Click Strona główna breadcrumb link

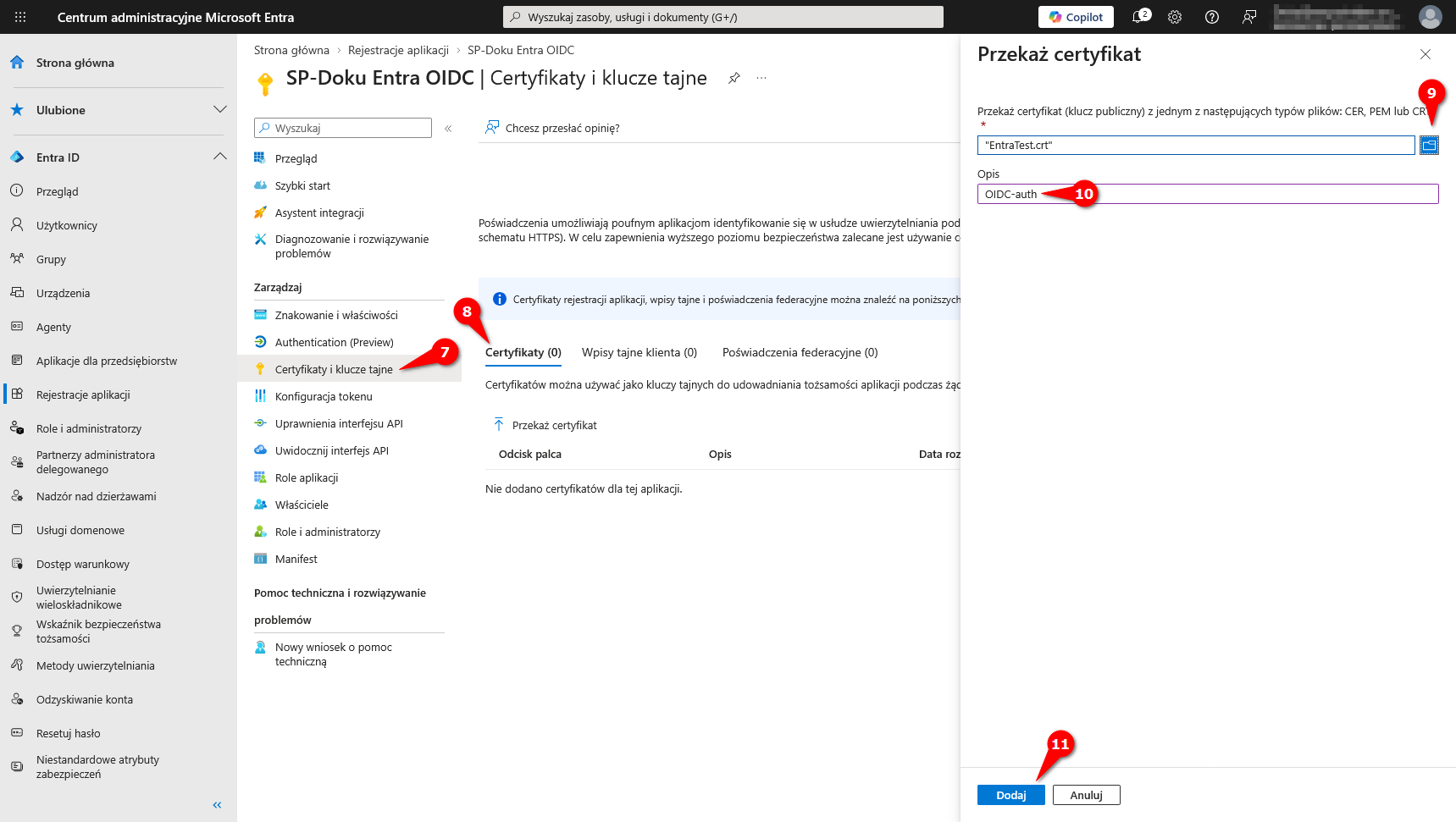pyautogui.click(x=291, y=50)
